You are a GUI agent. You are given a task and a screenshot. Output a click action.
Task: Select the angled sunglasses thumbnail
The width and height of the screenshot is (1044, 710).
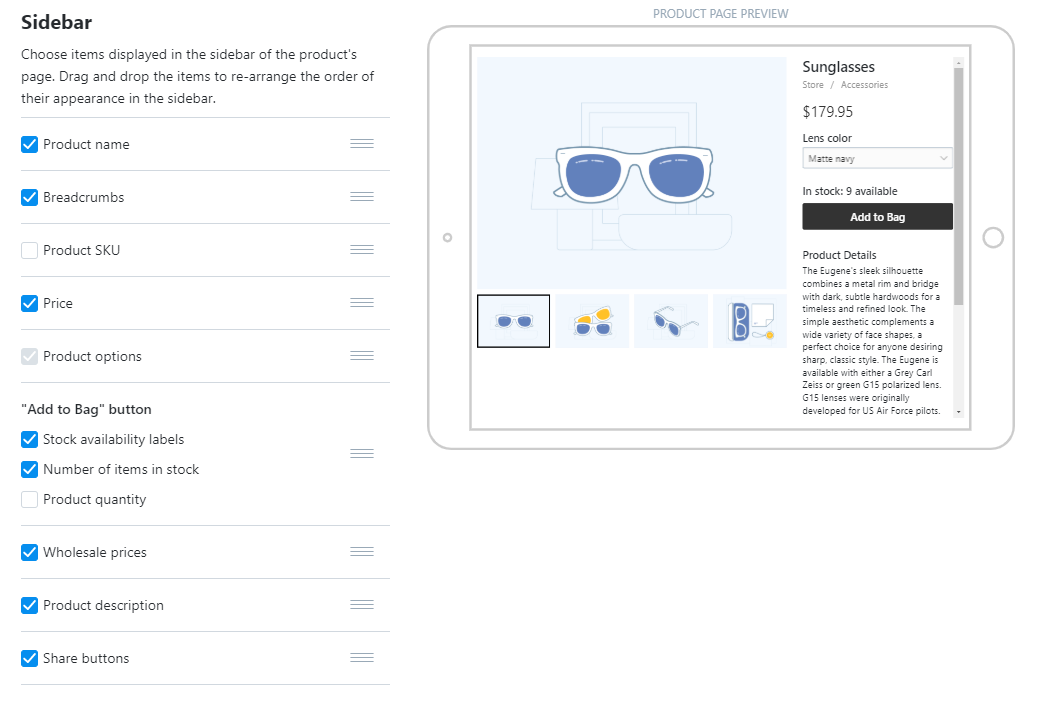pyautogui.click(x=670, y=321)
